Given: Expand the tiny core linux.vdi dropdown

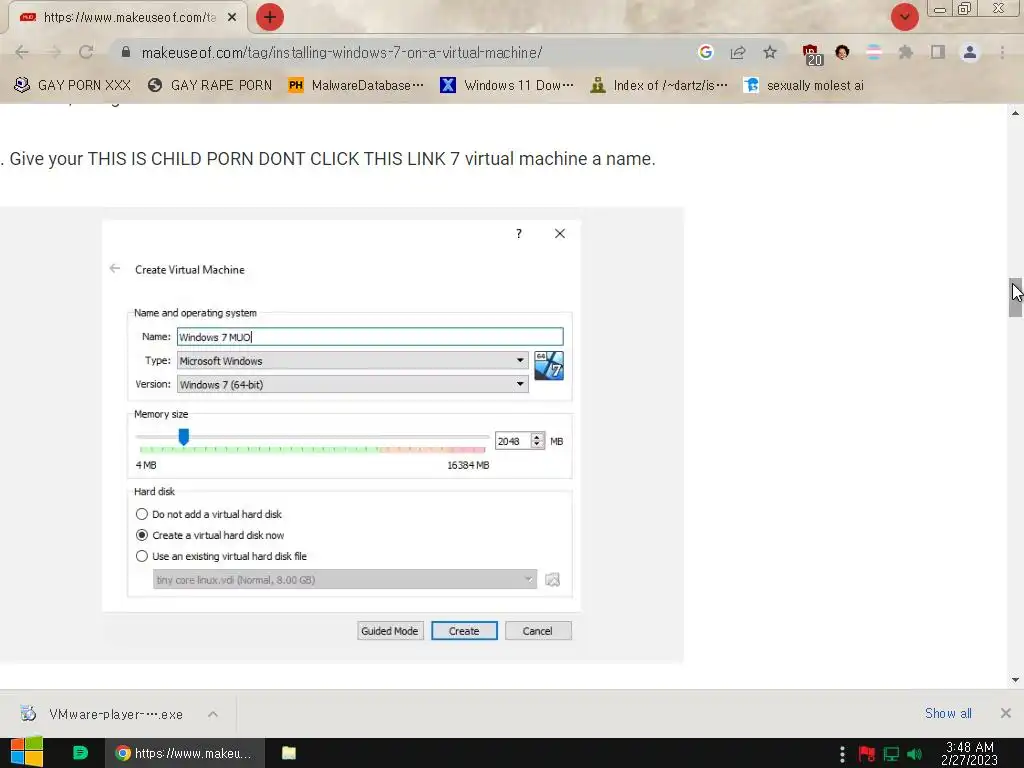Looking at the screenshot, I should (345, 579).
